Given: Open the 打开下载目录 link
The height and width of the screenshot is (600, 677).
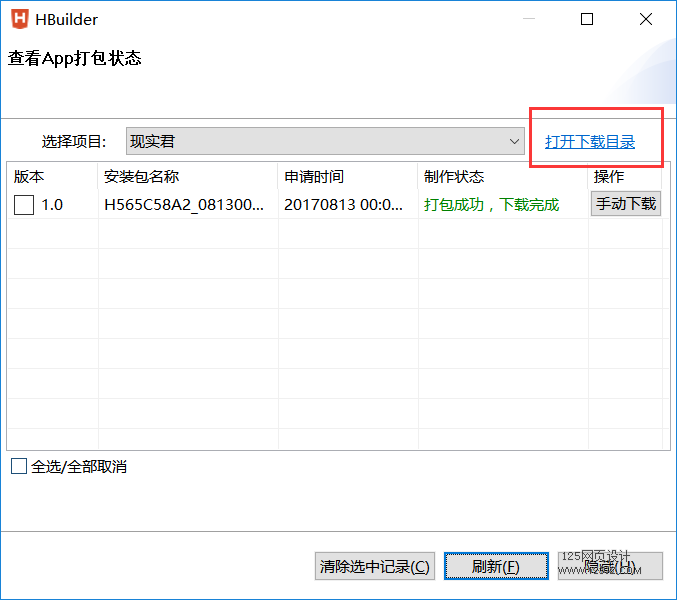Looking at the screenshot, I should (x=590, y=142).
